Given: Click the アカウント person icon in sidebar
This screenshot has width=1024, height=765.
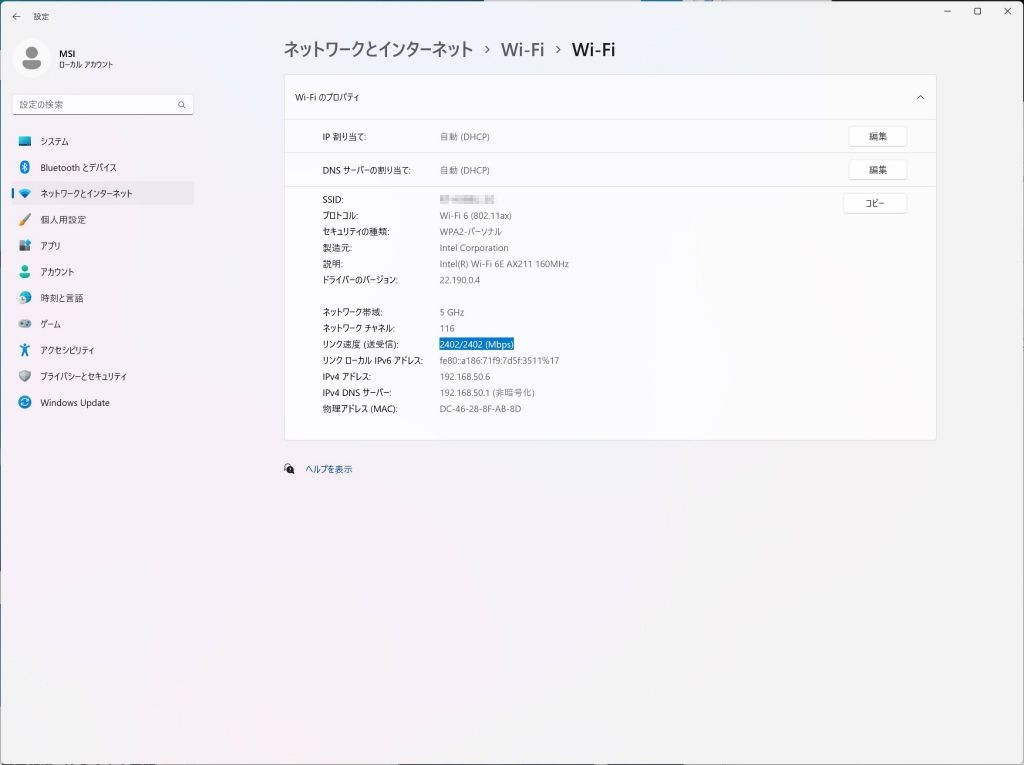Looking at the screenshot, I should [25, 272].
